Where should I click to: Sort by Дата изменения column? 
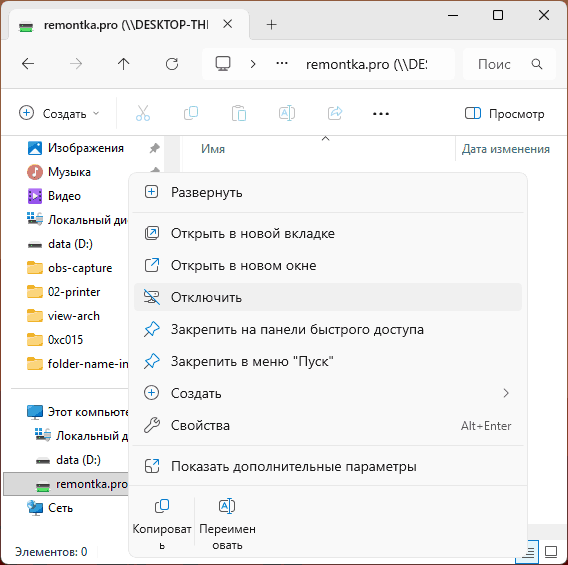(506, 149)
